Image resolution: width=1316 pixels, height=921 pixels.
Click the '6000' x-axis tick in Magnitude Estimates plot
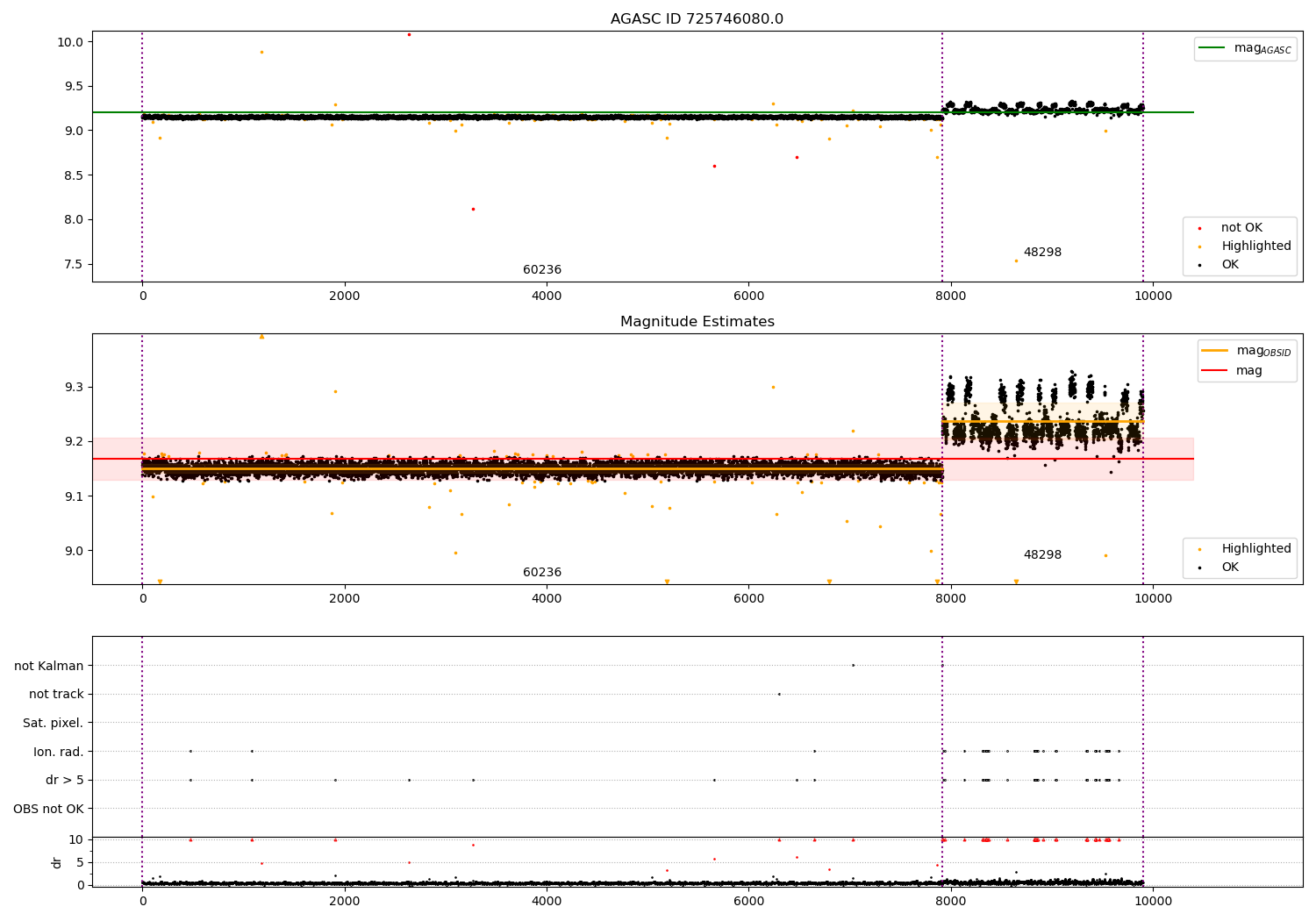pyautogui.click(x=748, y=599)
